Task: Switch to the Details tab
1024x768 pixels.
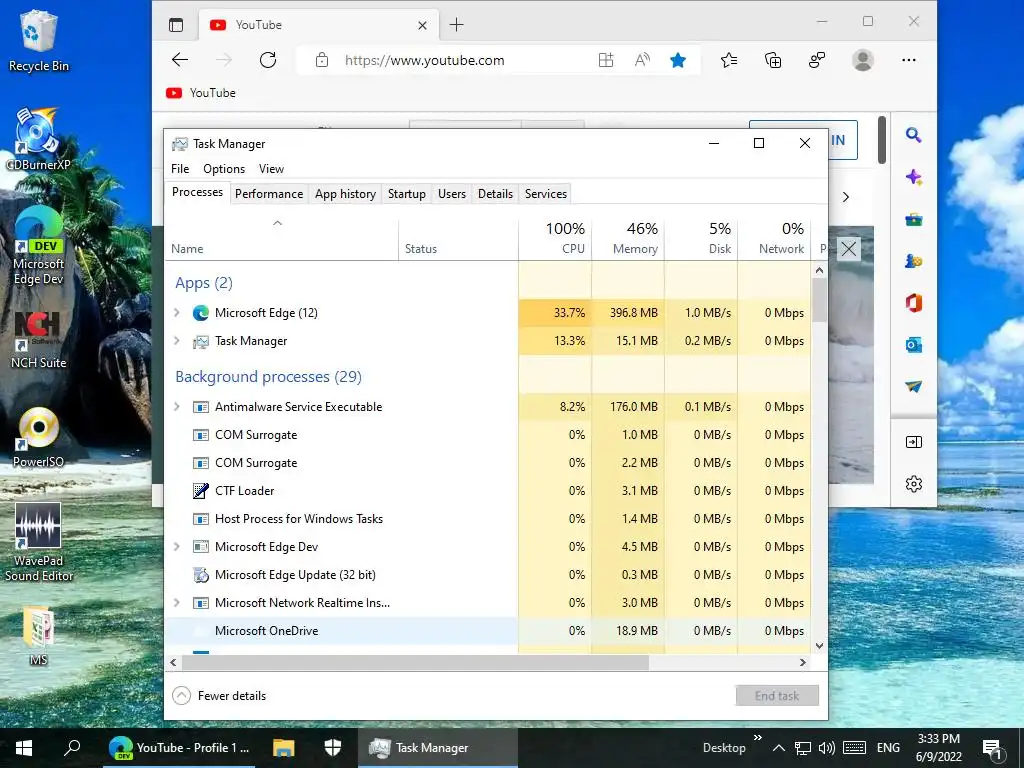Action: pyautogui.click(x=495, y=194)
